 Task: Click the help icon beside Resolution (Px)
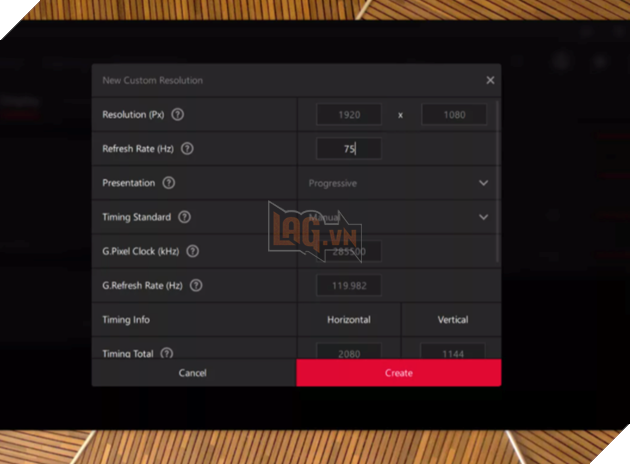point(178,115)
